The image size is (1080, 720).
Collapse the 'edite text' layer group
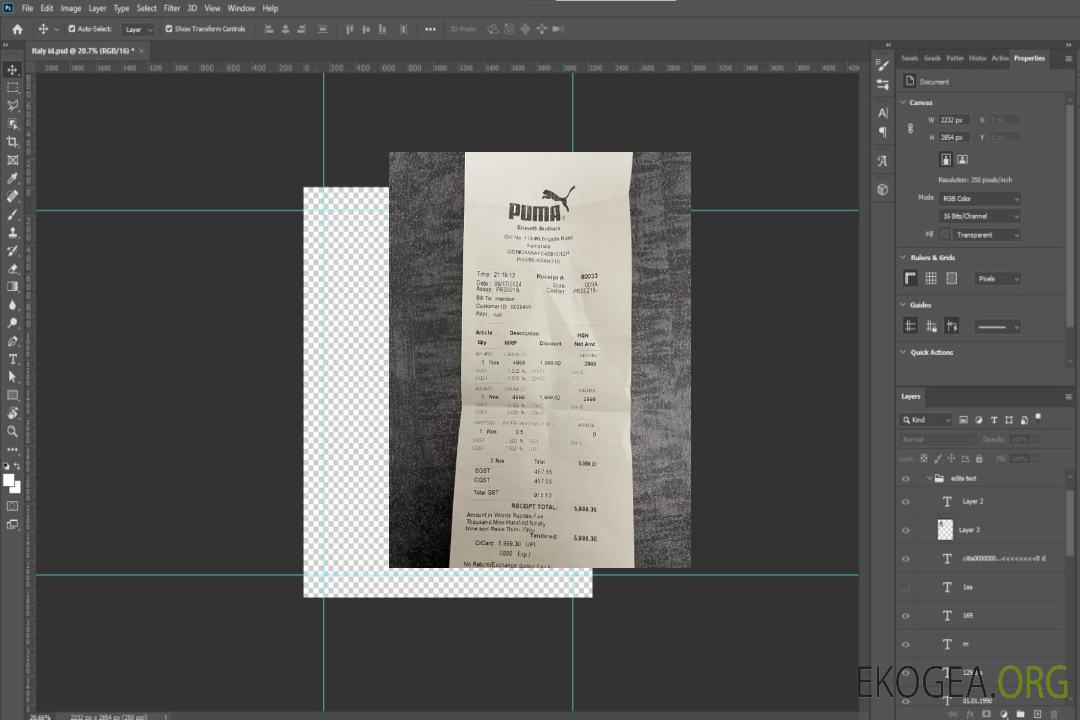point(929,478)
